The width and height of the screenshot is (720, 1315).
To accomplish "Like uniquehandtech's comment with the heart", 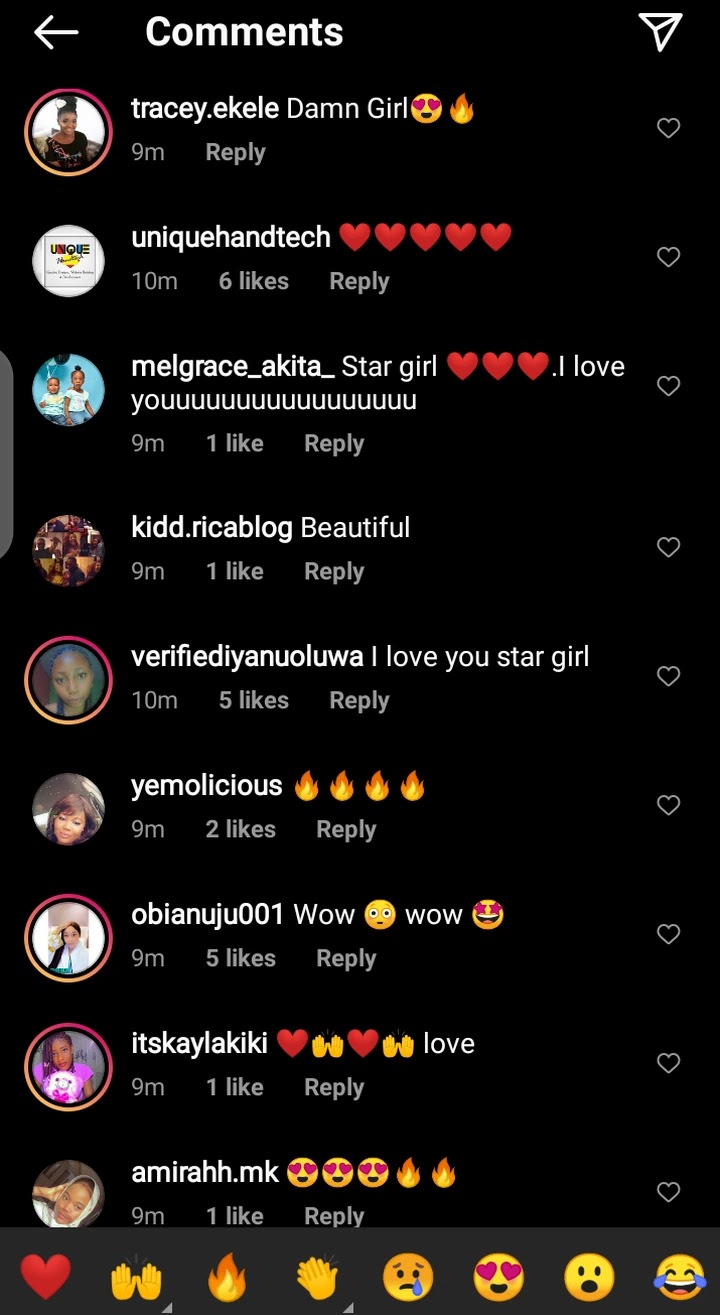I will [668, 257].
